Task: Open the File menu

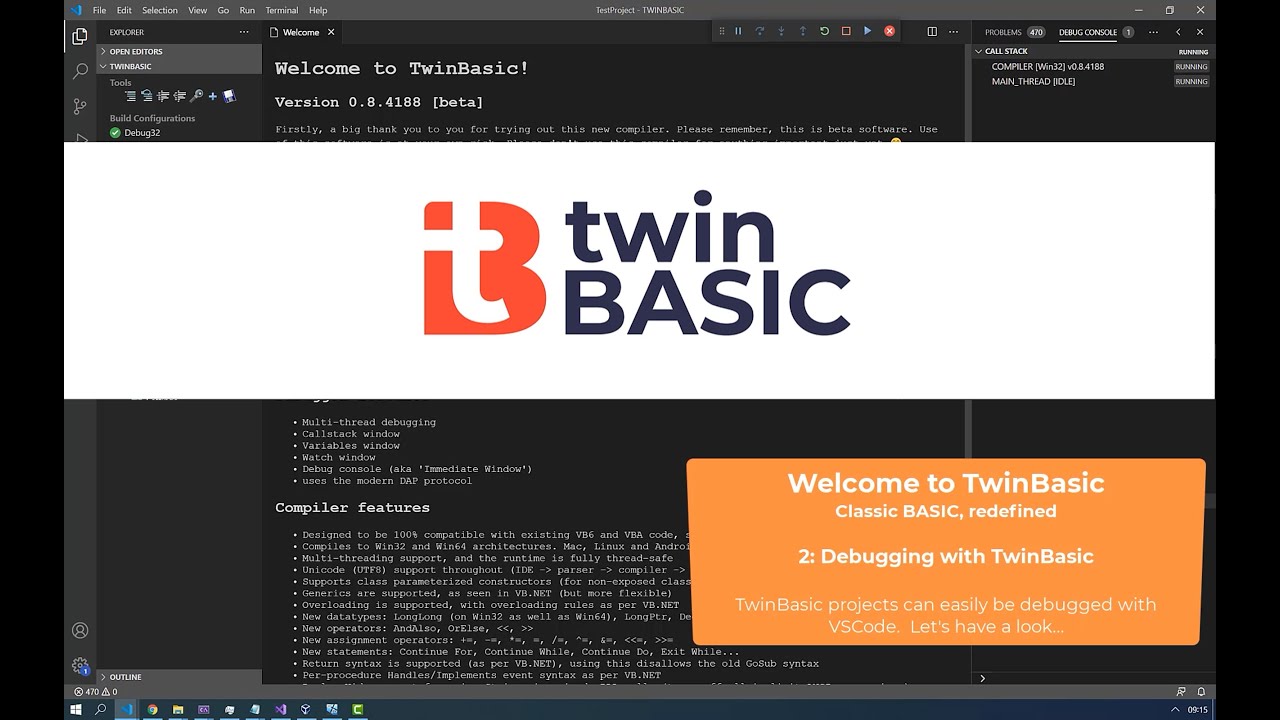Action: 99,10
